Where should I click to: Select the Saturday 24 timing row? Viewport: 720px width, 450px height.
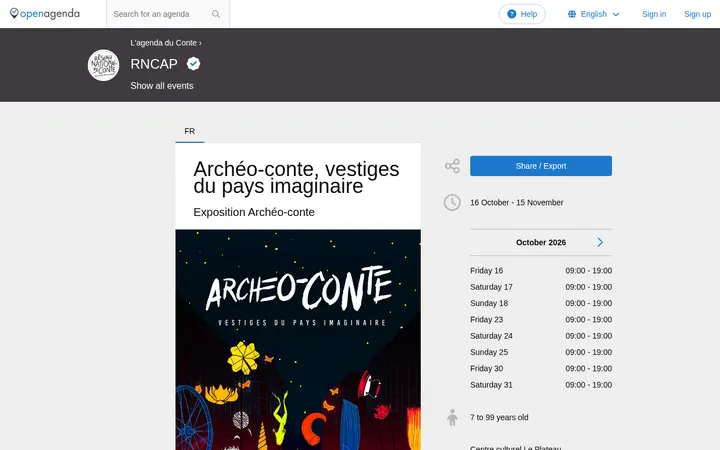(540, 336)
